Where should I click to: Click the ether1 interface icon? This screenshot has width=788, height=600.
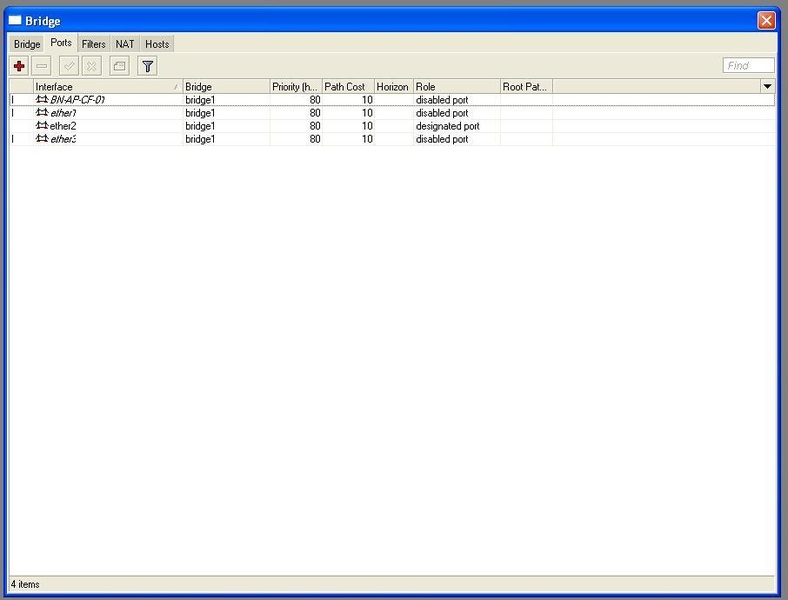[42, 113]
